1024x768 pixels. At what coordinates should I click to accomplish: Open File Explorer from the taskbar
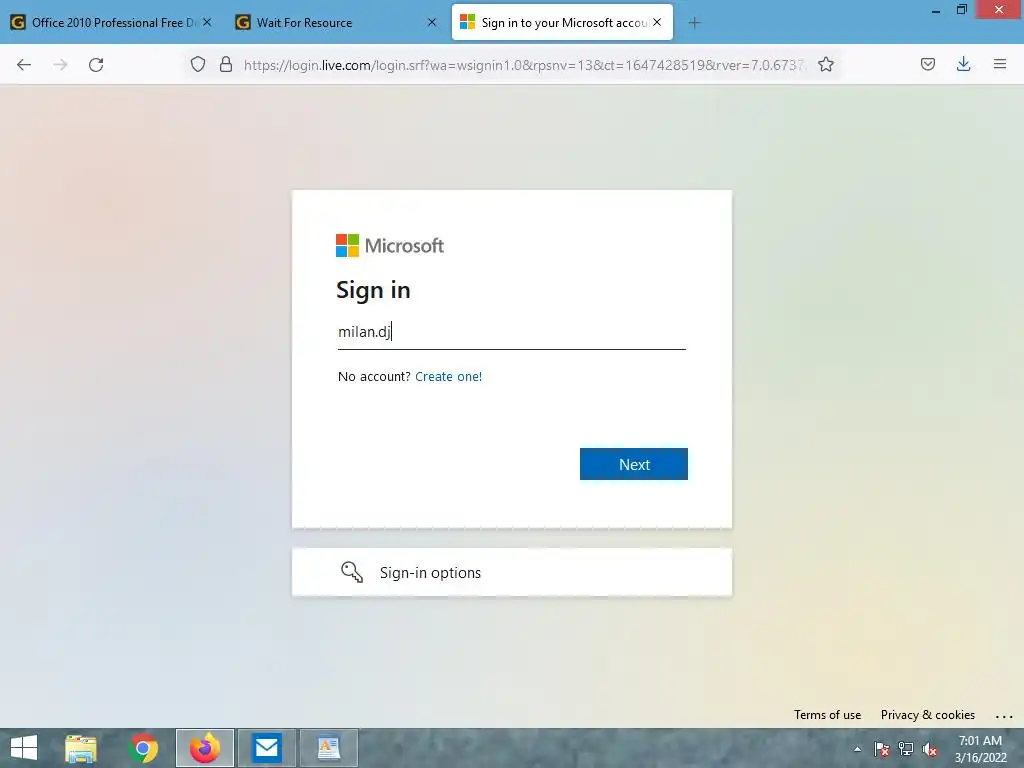point(81,748)
